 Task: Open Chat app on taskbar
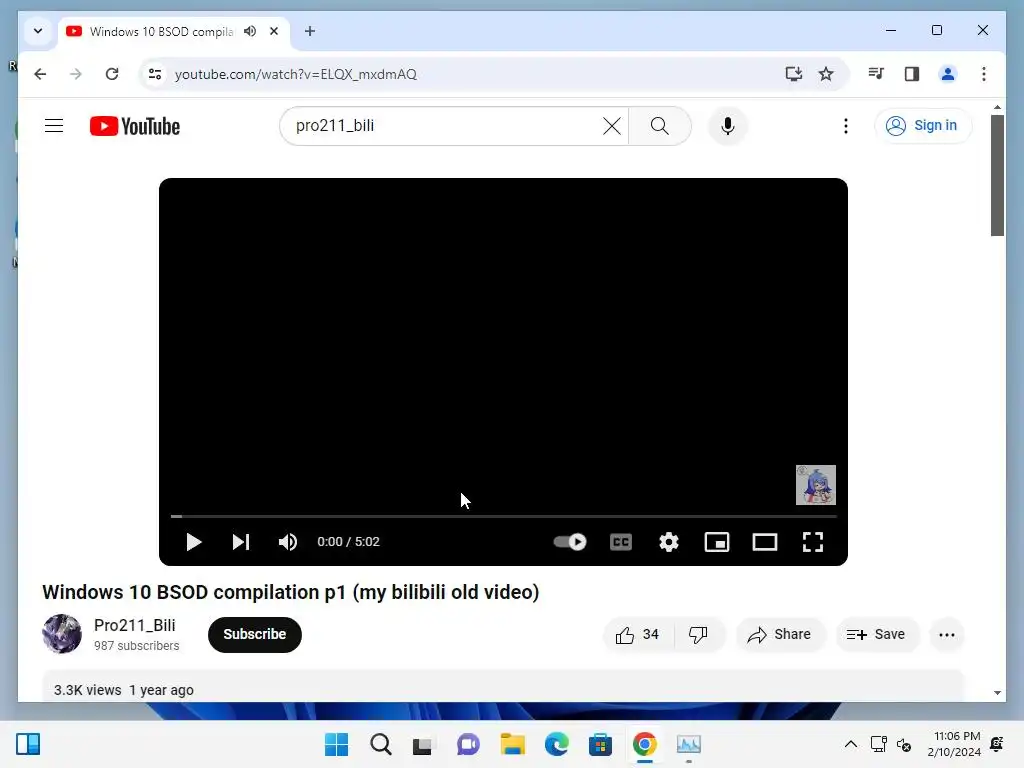tap(468, 744)
